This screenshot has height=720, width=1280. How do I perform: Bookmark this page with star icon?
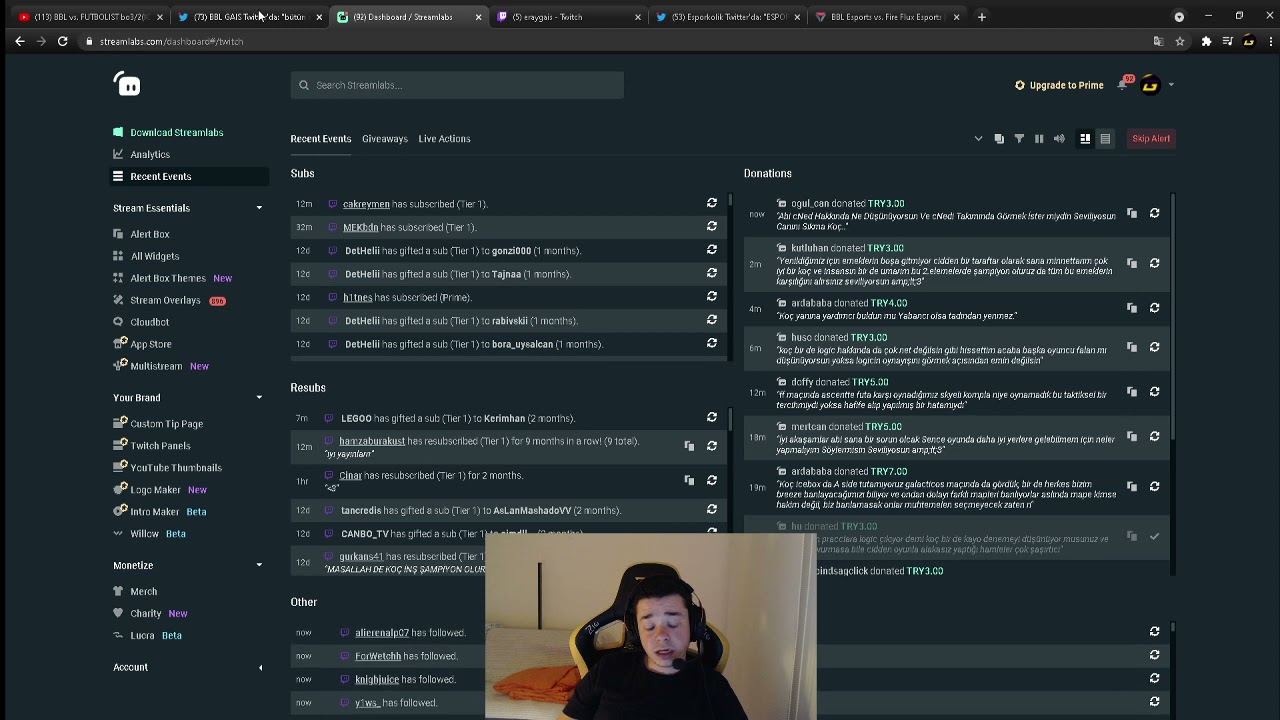(x=1180, y=41)
